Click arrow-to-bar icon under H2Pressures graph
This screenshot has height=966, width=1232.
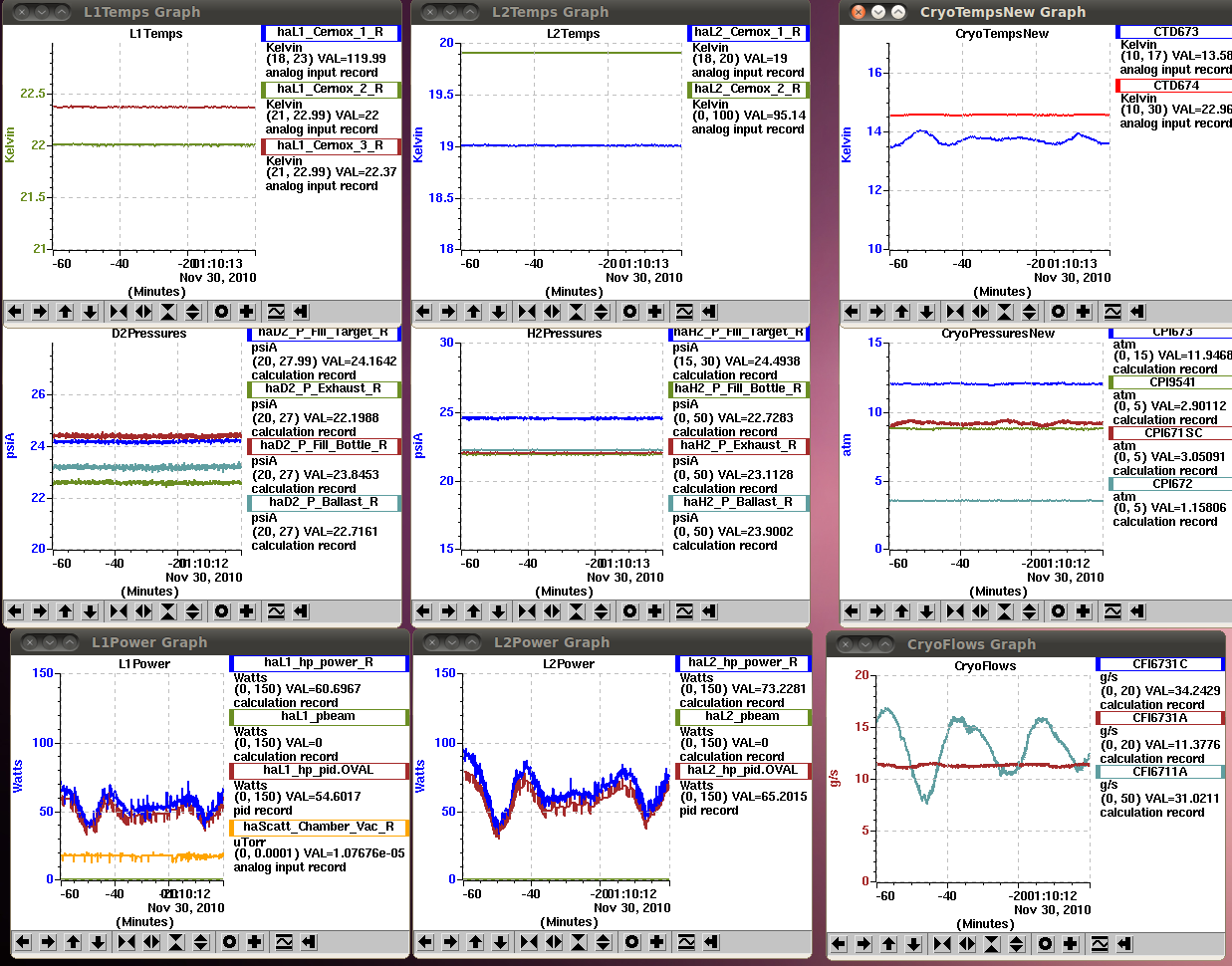[x=709, y=610]
